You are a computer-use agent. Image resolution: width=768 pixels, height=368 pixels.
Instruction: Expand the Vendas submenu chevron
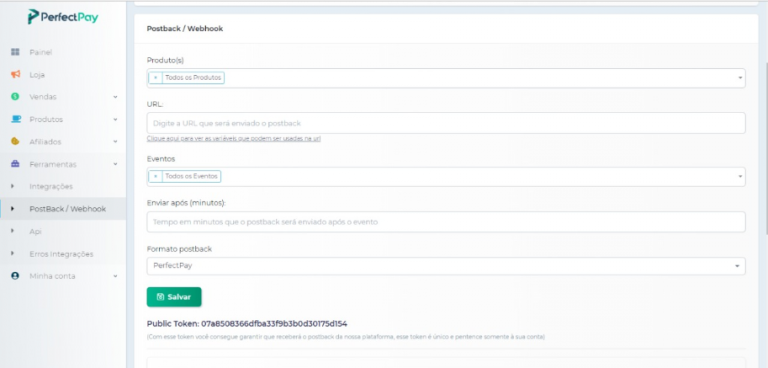[x=115, y=97]
